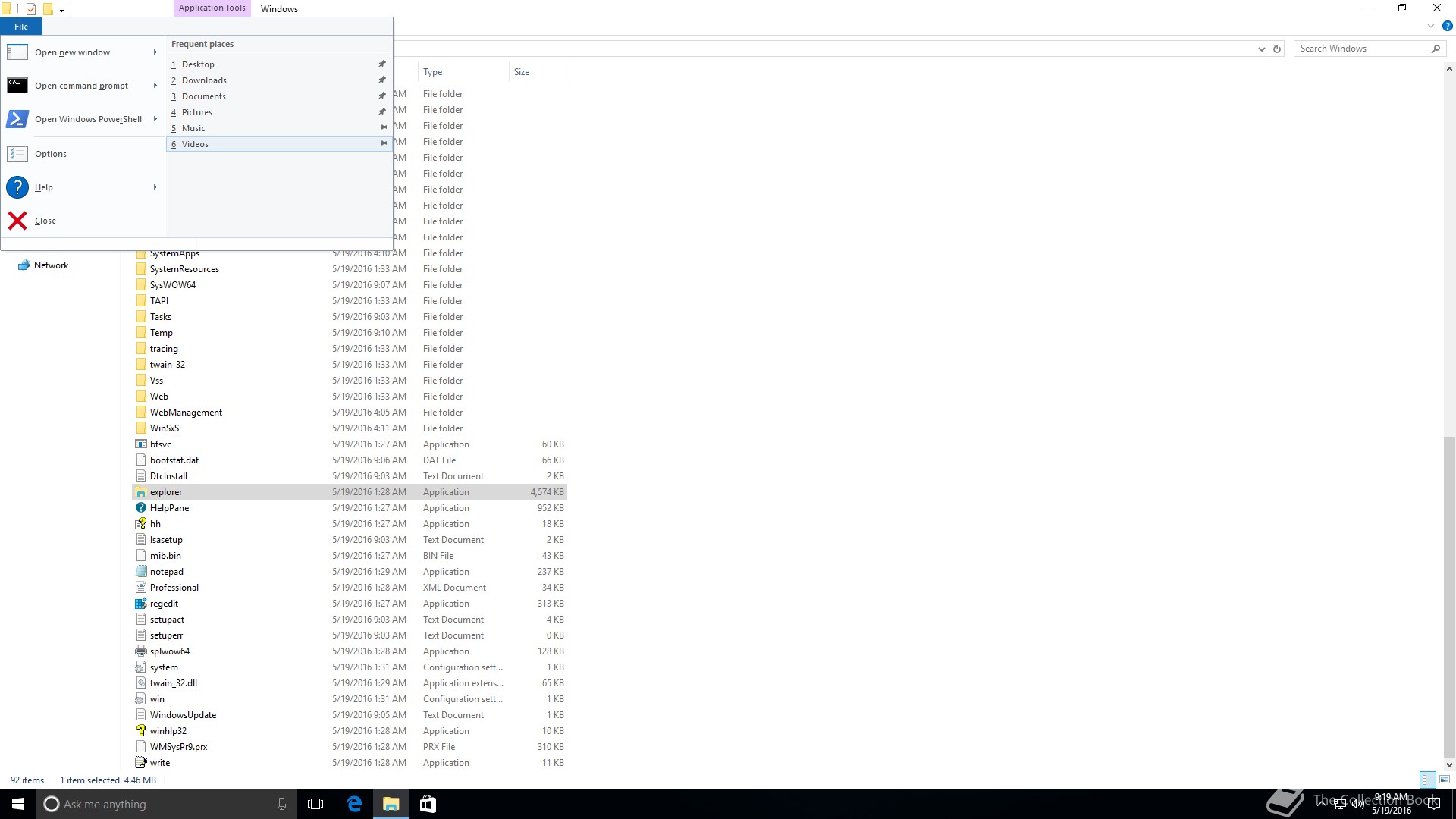
Task: Select Close in the File menu
Action: coord(83,221)
